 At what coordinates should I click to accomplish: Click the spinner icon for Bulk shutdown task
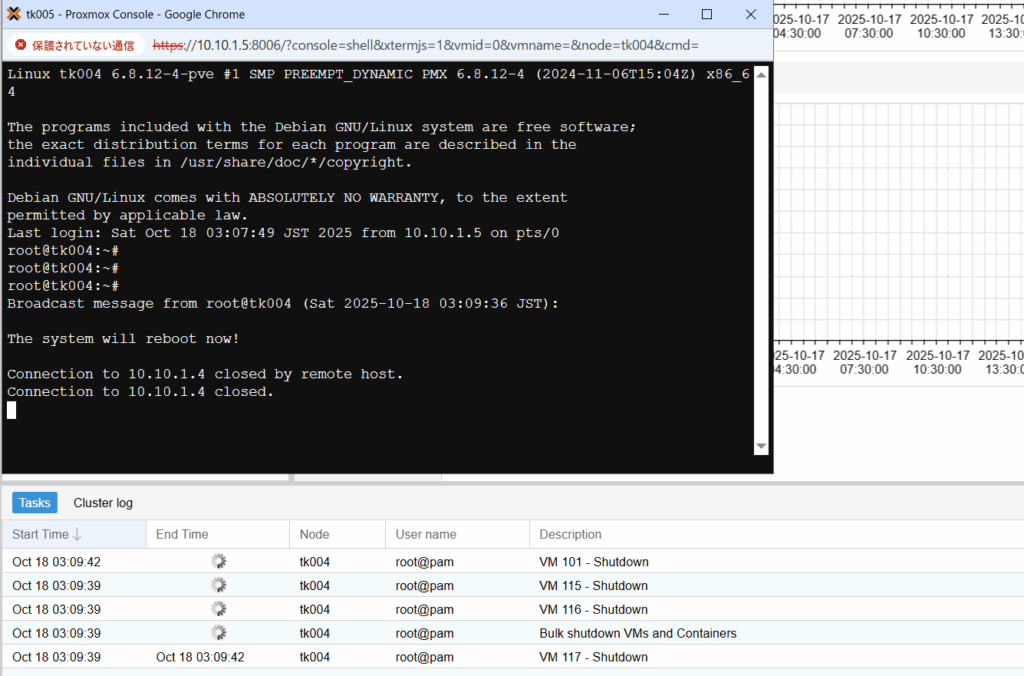click(218, 633)
